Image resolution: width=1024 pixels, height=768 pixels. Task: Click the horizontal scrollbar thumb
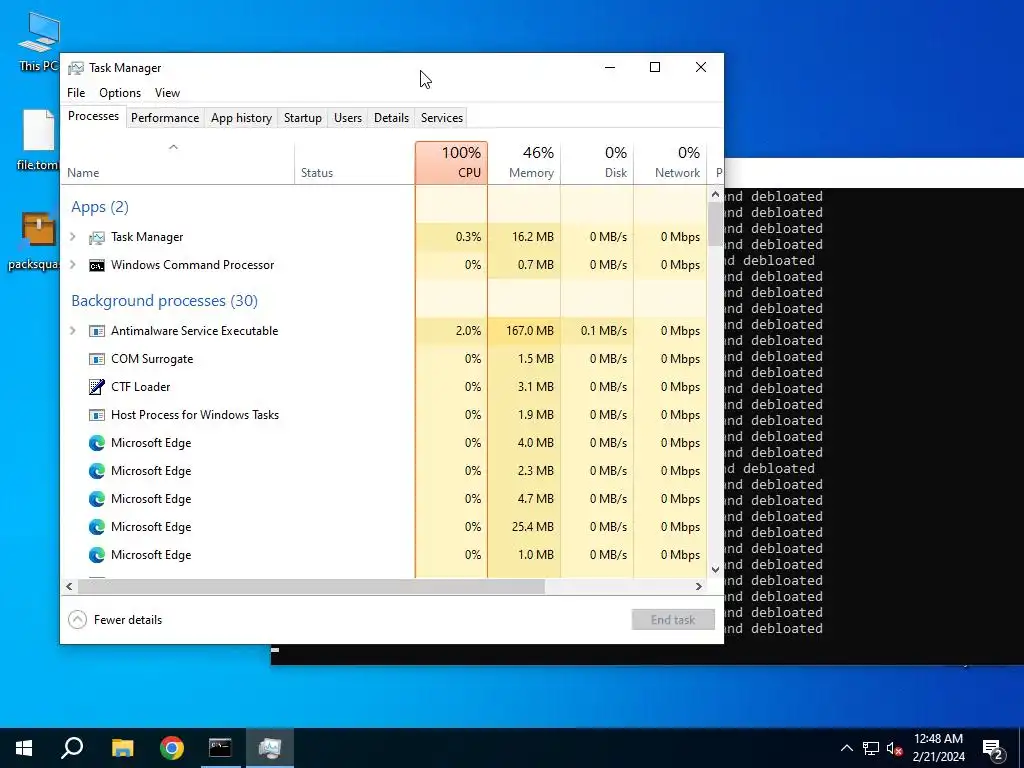[311, 586]
